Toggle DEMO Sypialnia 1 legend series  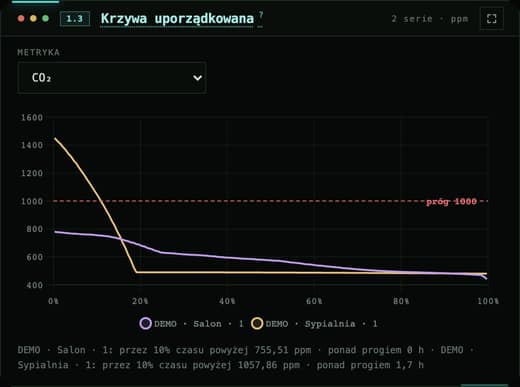tap(314, 323)
